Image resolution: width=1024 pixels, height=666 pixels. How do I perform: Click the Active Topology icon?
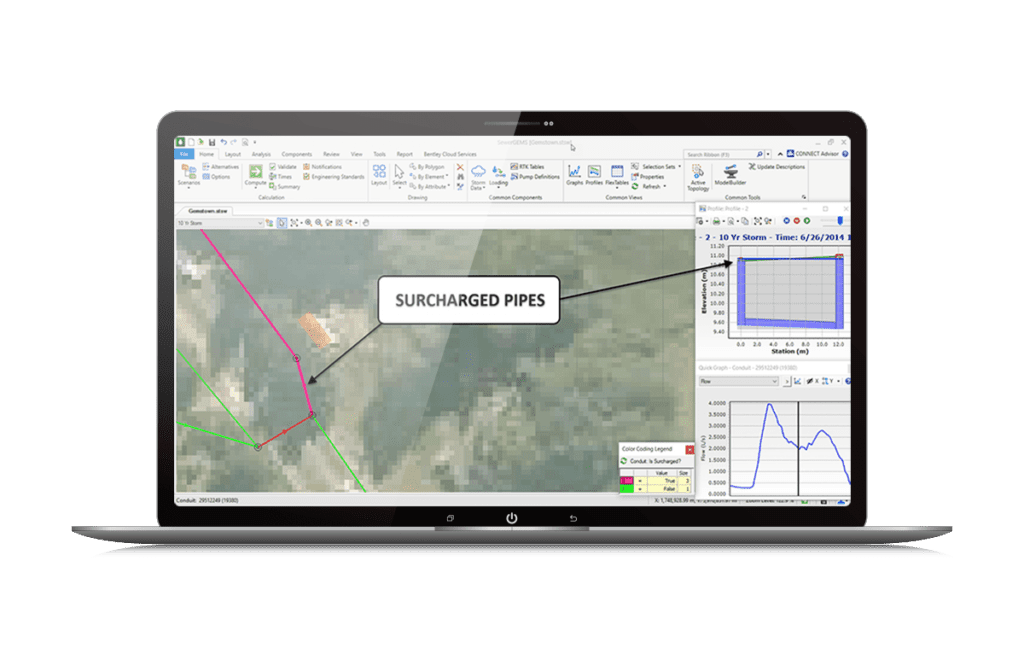pyautogui.click(x=698, y=176)
